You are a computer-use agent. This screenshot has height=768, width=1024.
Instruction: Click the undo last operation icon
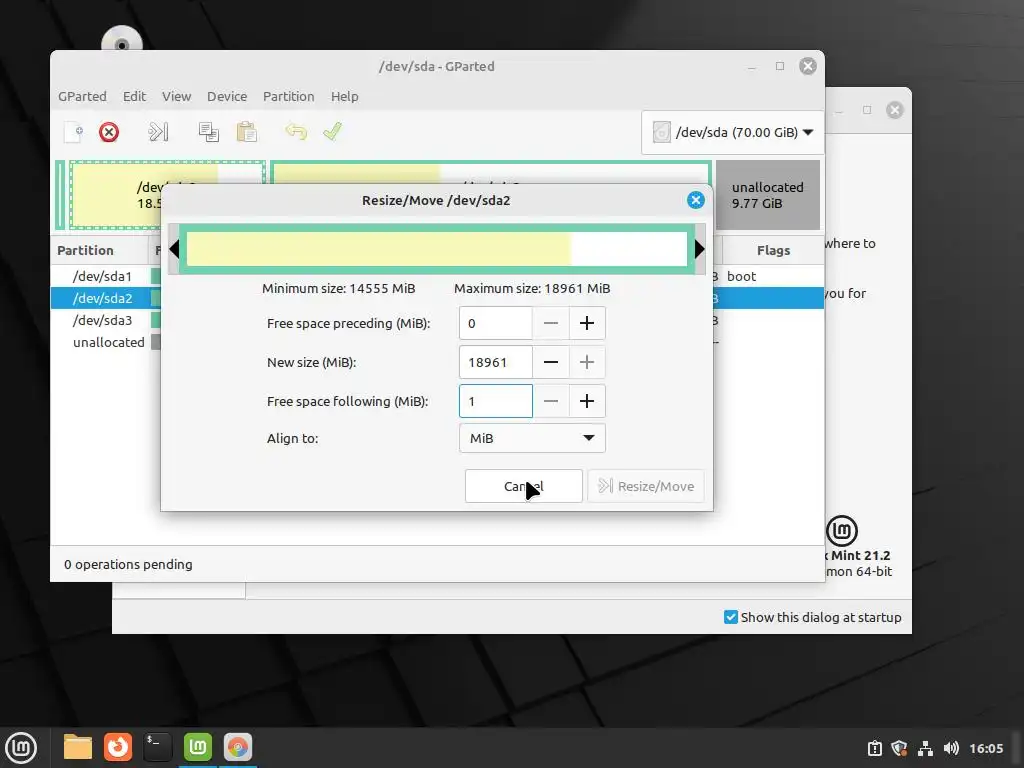click(296, 132)
